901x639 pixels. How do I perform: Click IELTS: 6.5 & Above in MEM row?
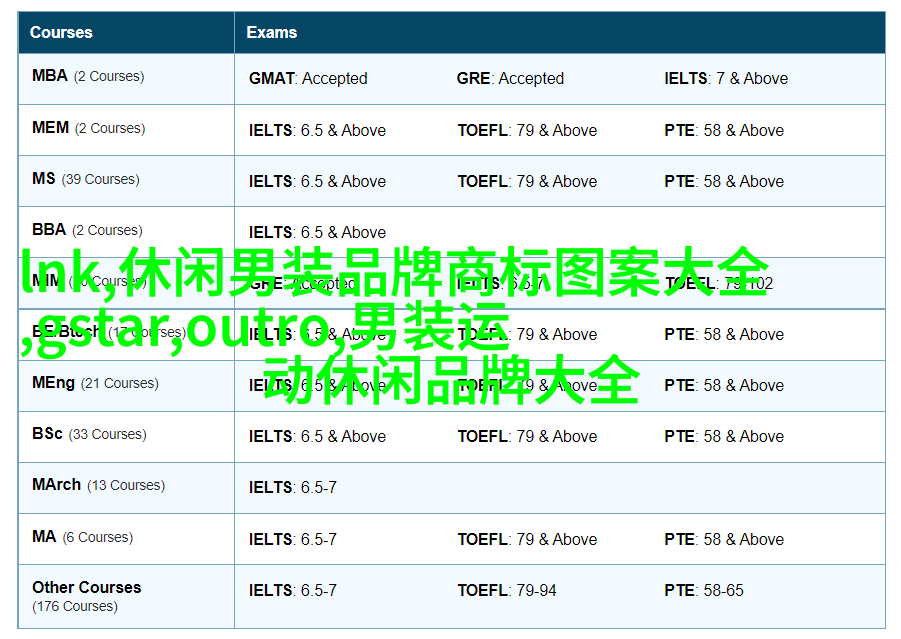[x=317, y=130]
